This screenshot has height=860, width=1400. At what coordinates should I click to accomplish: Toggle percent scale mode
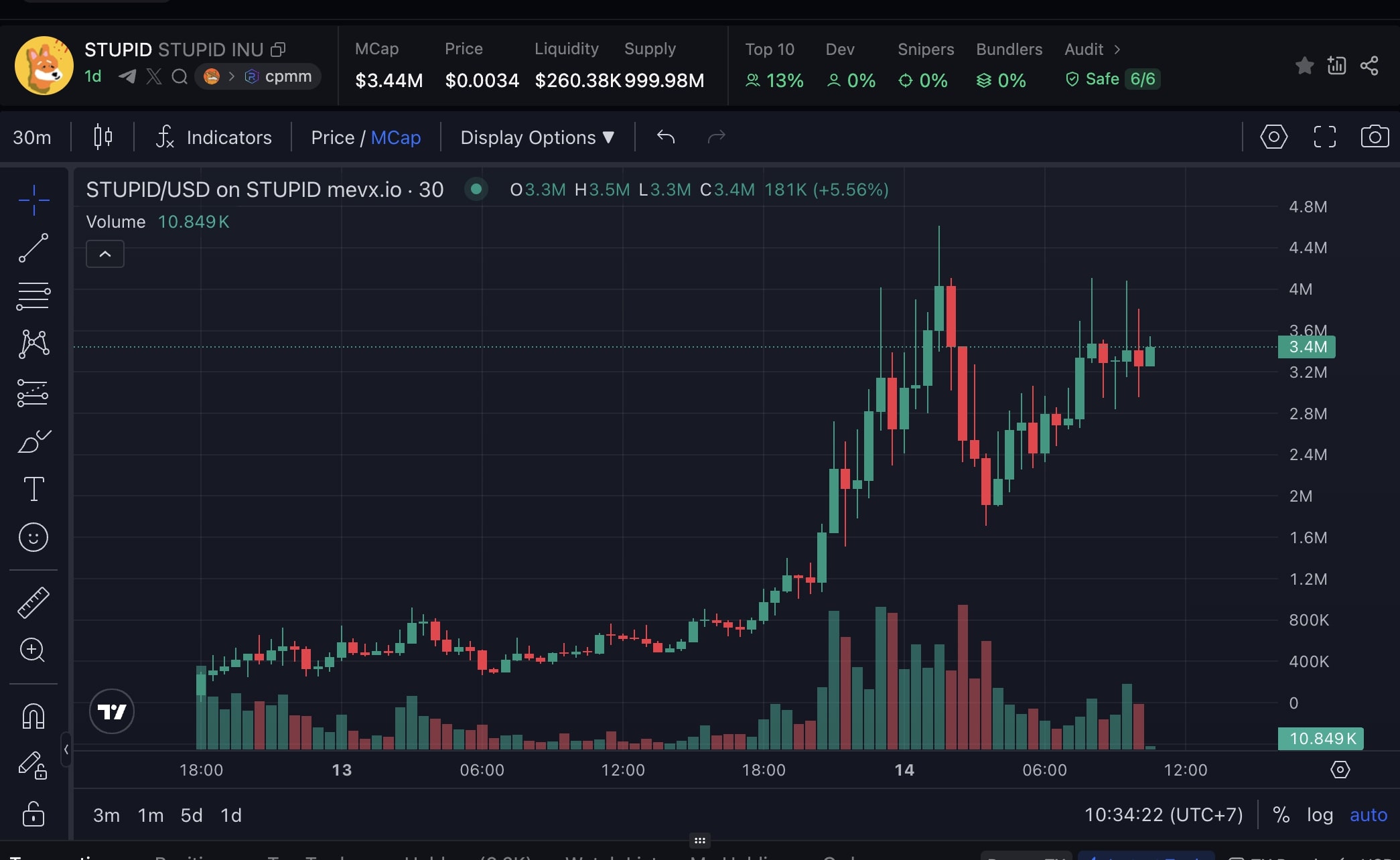coord(1281,815)
